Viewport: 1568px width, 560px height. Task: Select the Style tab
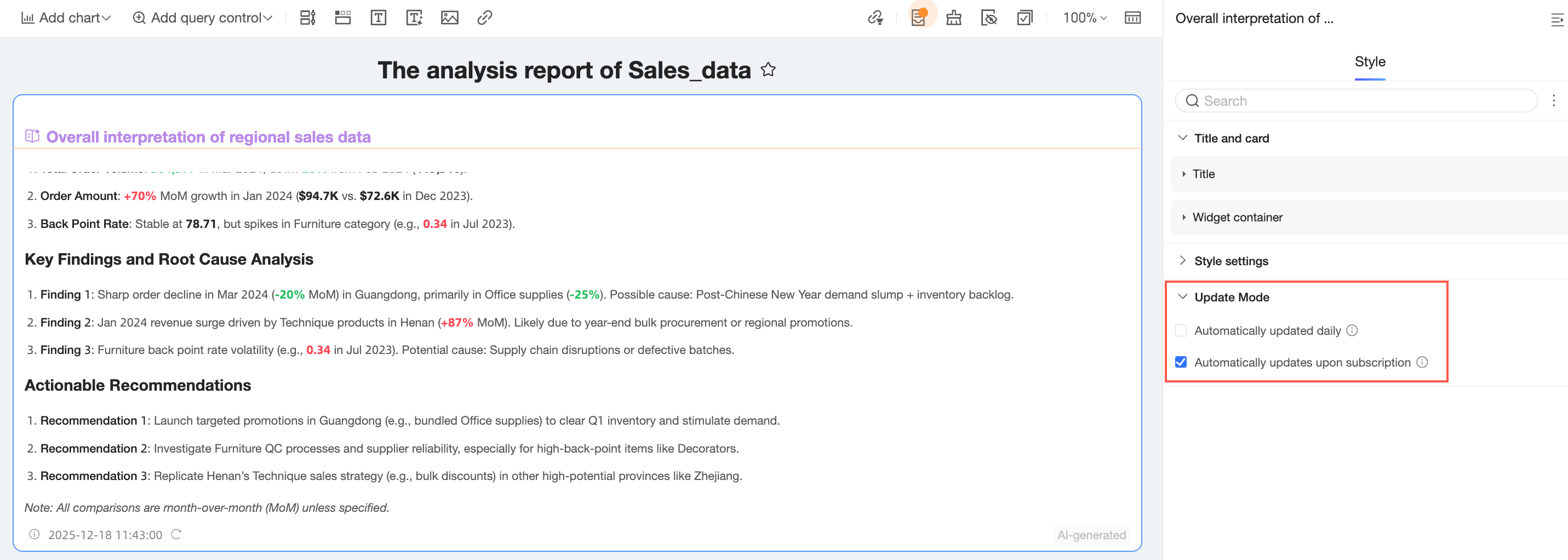1369,62
